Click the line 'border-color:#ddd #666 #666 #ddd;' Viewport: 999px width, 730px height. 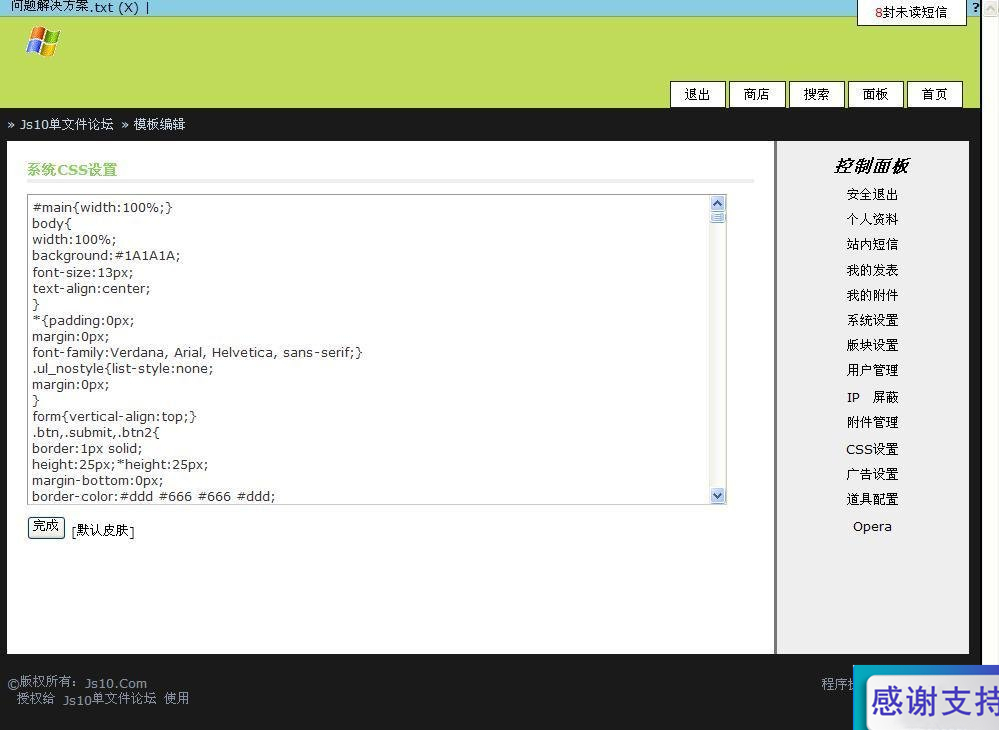154,496
